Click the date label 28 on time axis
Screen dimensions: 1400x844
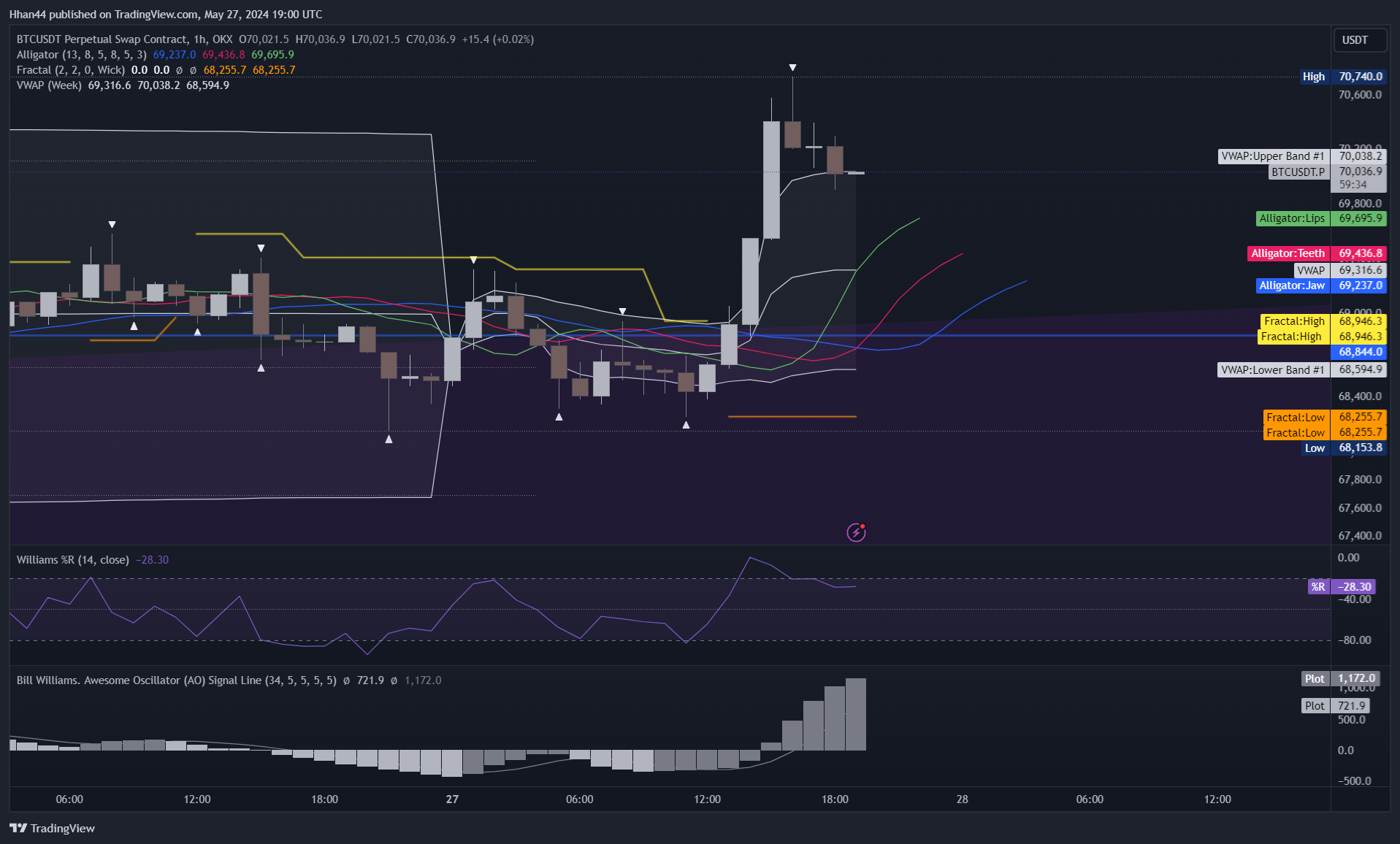[x=962, y=799]
